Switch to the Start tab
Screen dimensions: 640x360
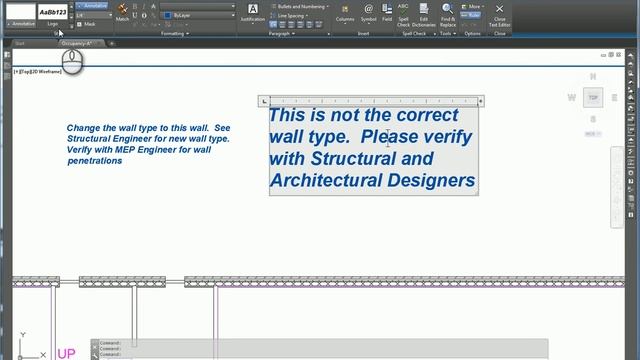point(20,43)
